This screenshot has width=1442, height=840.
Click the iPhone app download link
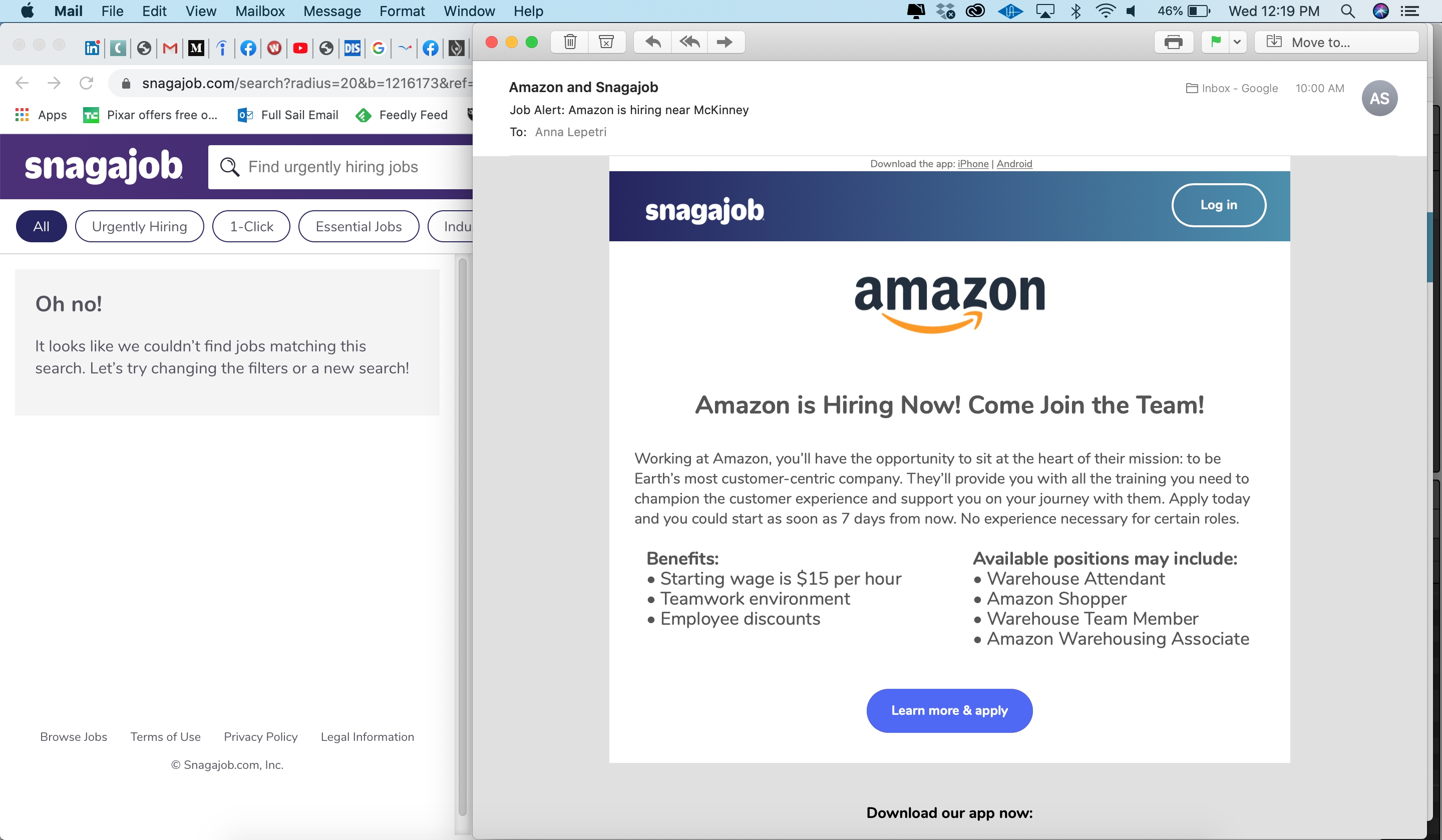click(x=973, y=164)
